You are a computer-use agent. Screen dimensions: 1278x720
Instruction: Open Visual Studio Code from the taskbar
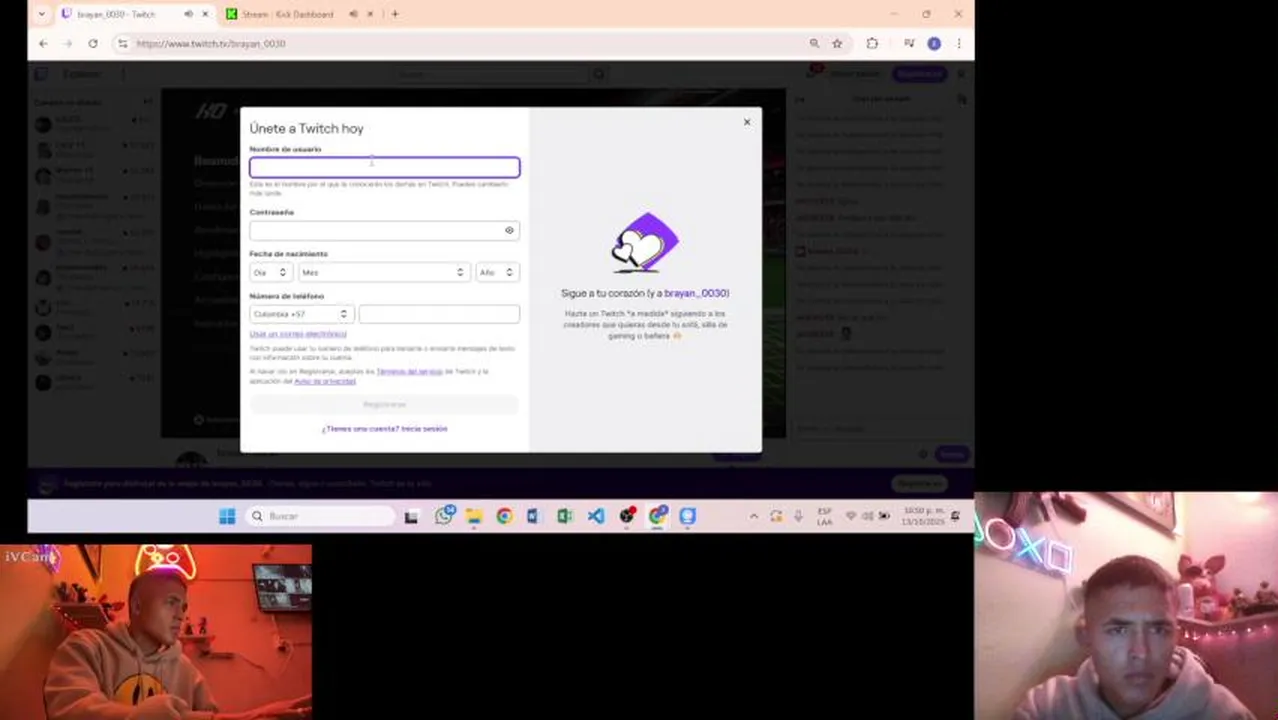596,516
